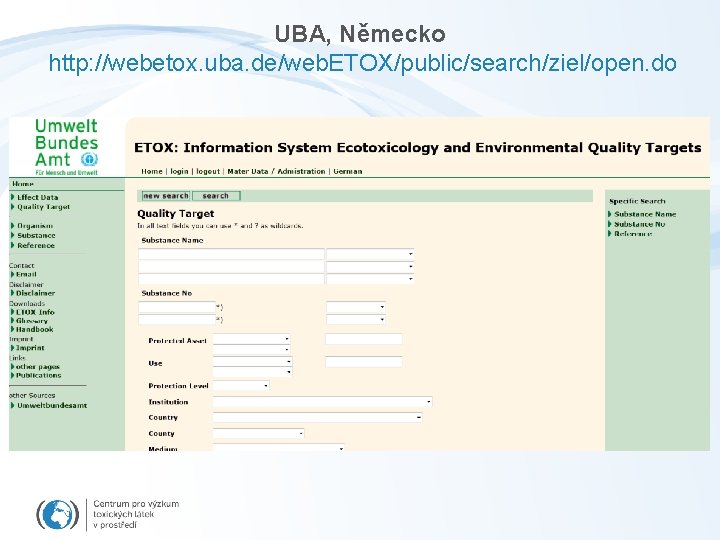
Task: Open the Institution dropdown
Action: (322, 402)
